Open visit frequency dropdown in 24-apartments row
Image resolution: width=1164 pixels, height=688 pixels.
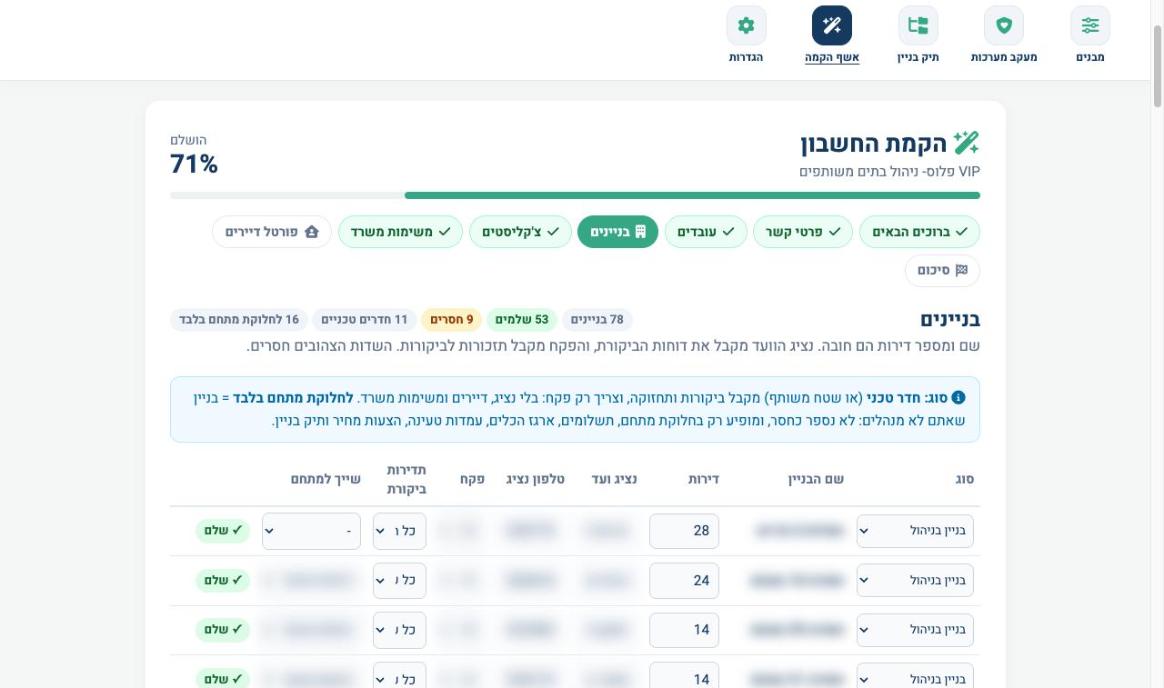(x=399, y=580)
